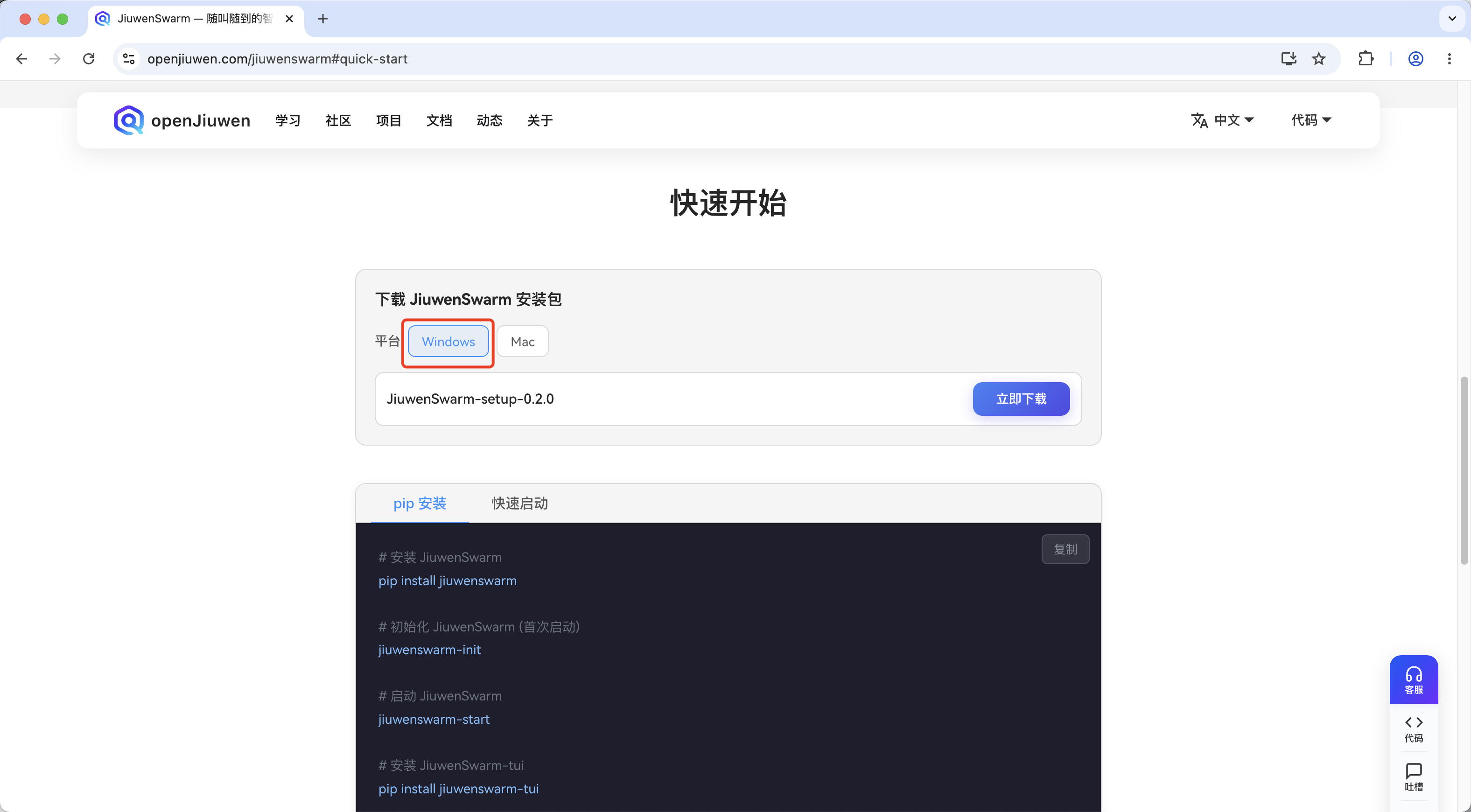
Task: Open the 项目 nav menu
Action: point(388,120)
